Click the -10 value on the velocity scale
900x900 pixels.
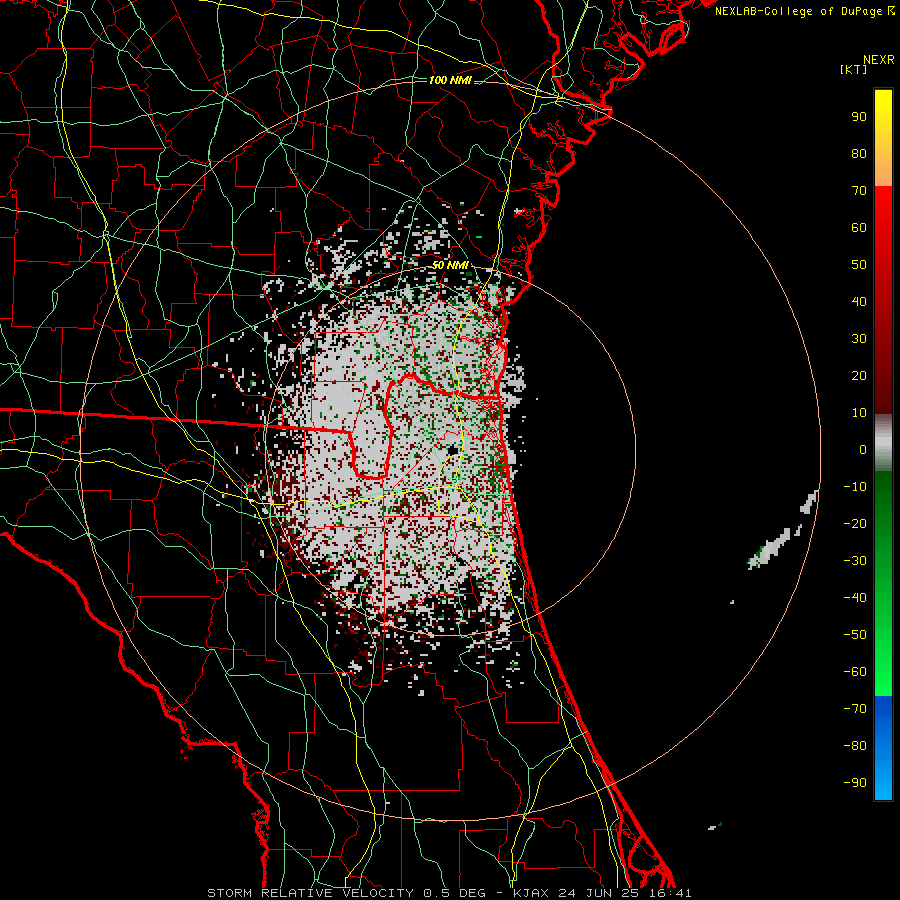[x=855, y=487]
